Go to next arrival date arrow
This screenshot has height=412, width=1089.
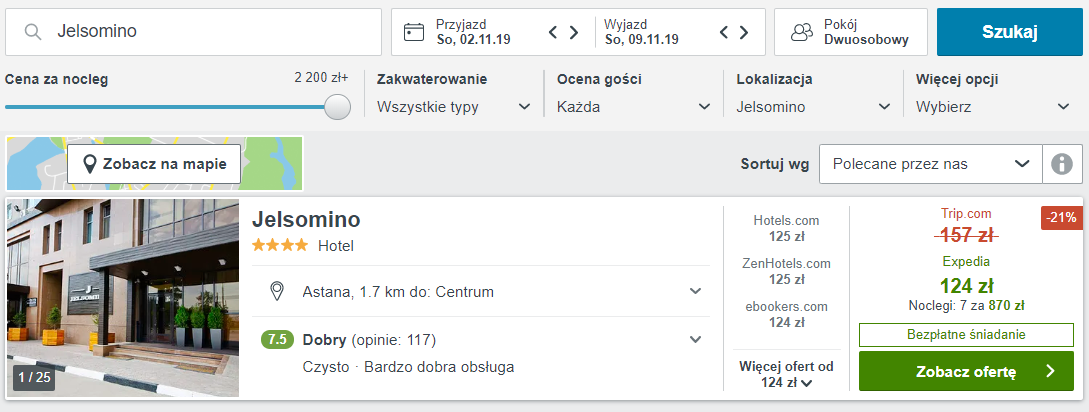(574, 32)
